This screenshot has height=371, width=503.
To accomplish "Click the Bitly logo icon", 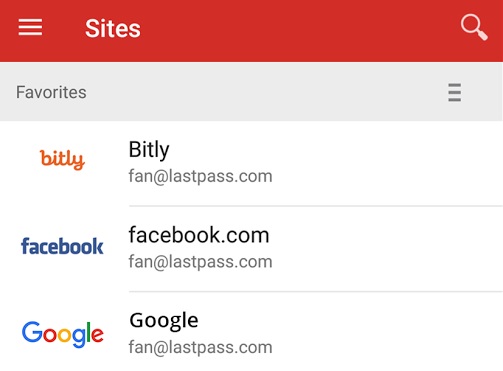I will click(62, 159).
